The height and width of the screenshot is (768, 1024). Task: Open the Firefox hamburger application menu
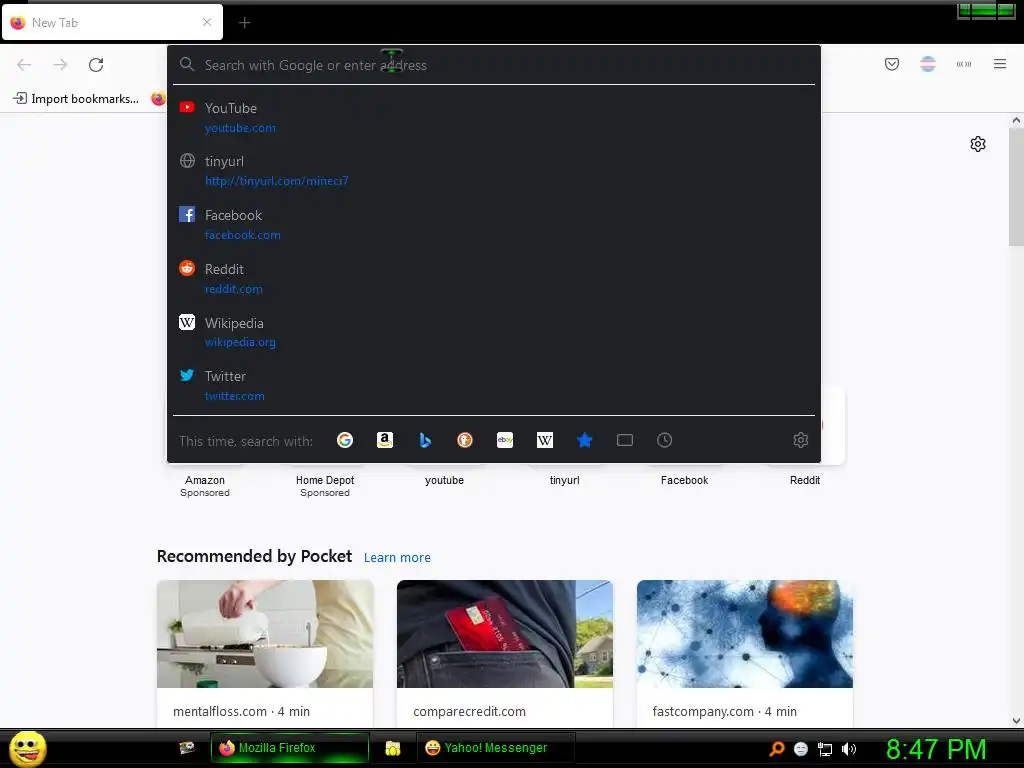[x=1000, y=64]
